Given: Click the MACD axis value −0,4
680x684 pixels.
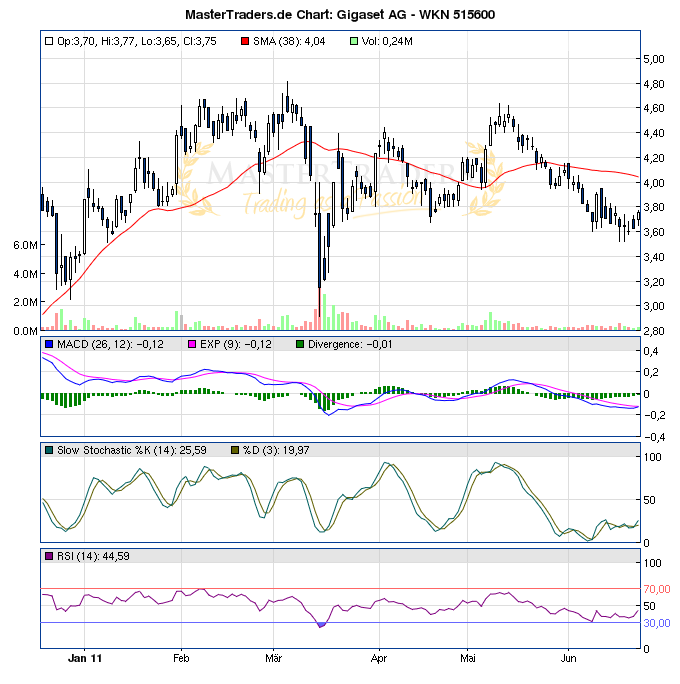Looking at the screenshot, I should [654, 437].
